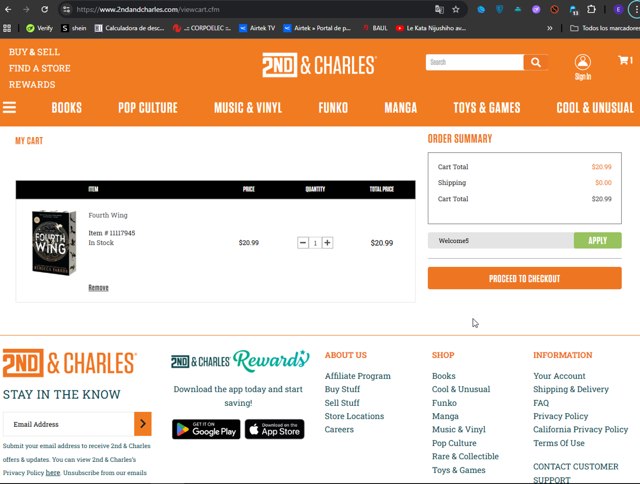Viewport: 640px width, 484px height.
Task: Open the Airtek TV bookmark
Action: [x=257, y=28]
